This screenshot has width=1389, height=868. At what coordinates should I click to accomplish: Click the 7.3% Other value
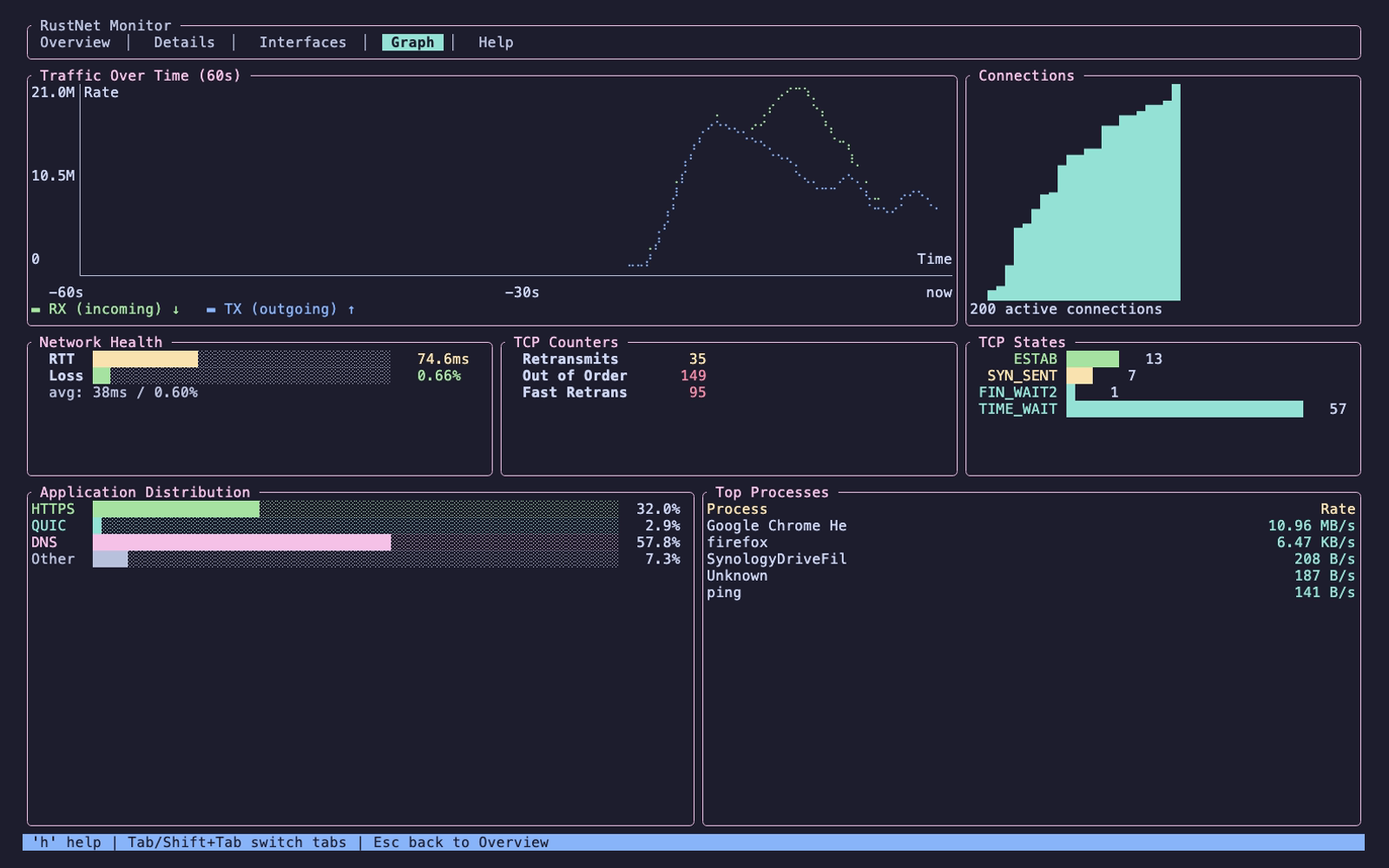coord(662,559)
